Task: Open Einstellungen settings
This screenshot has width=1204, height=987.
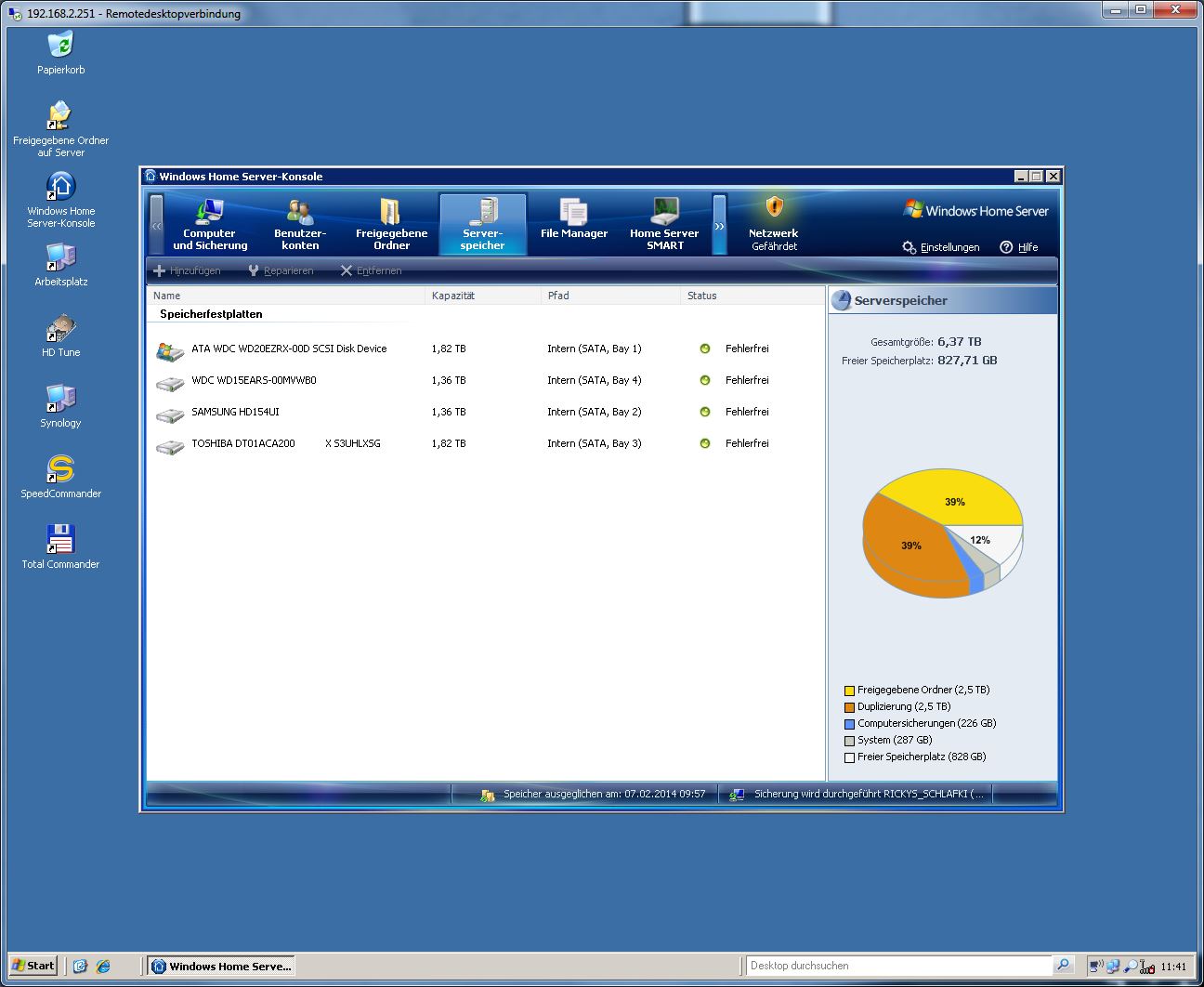Action: coord(941,247)
